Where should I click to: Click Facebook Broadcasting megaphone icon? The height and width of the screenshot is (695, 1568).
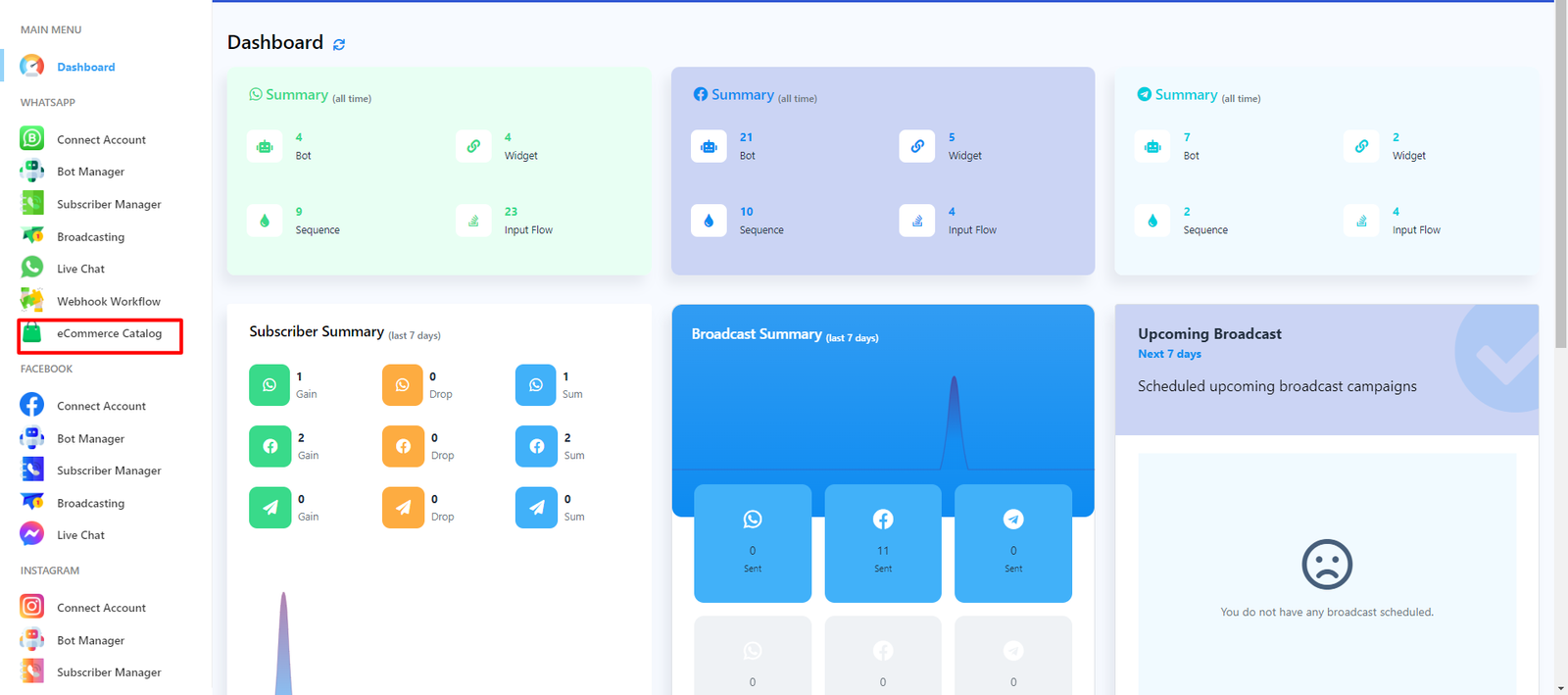pos(31,502)
